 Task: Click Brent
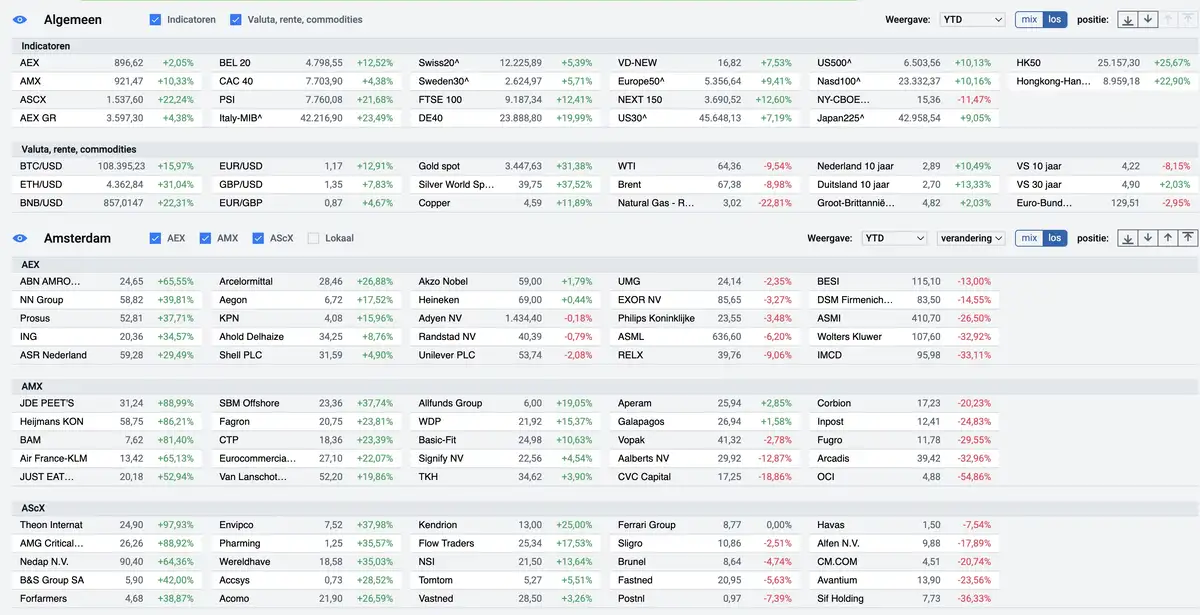[x=630, y=185]
